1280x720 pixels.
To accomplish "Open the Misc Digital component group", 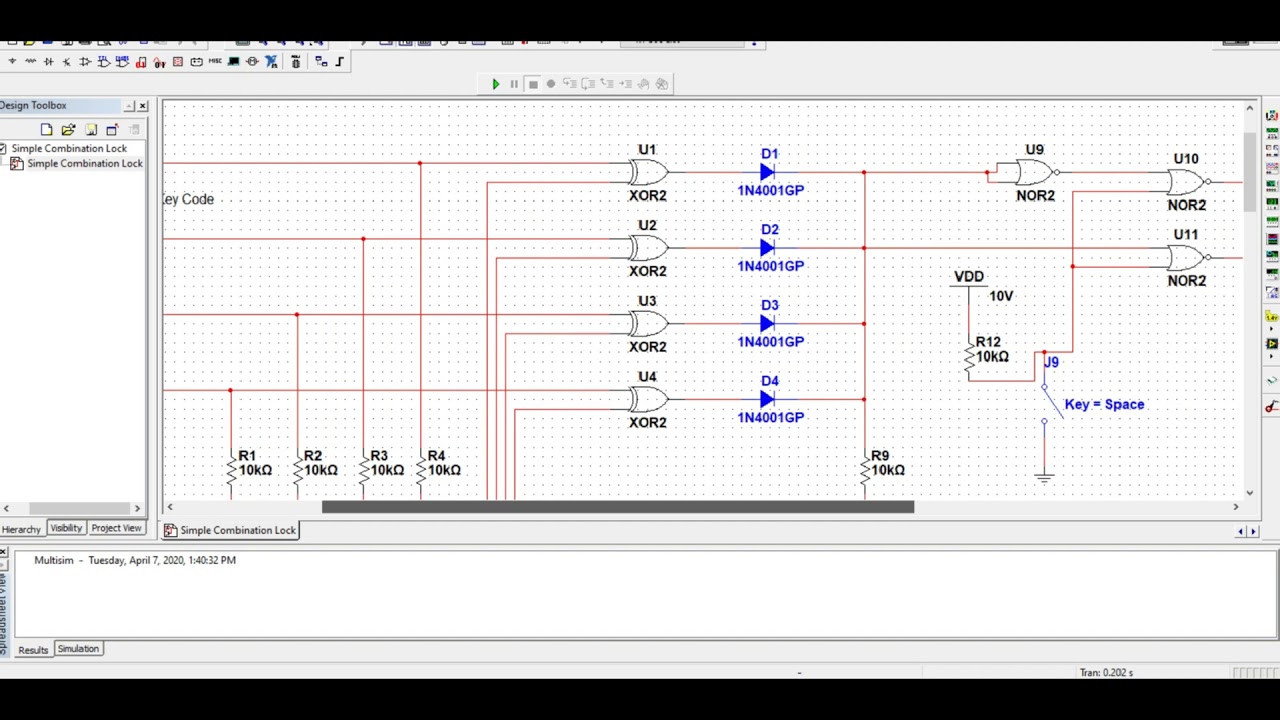I will 141,61.
